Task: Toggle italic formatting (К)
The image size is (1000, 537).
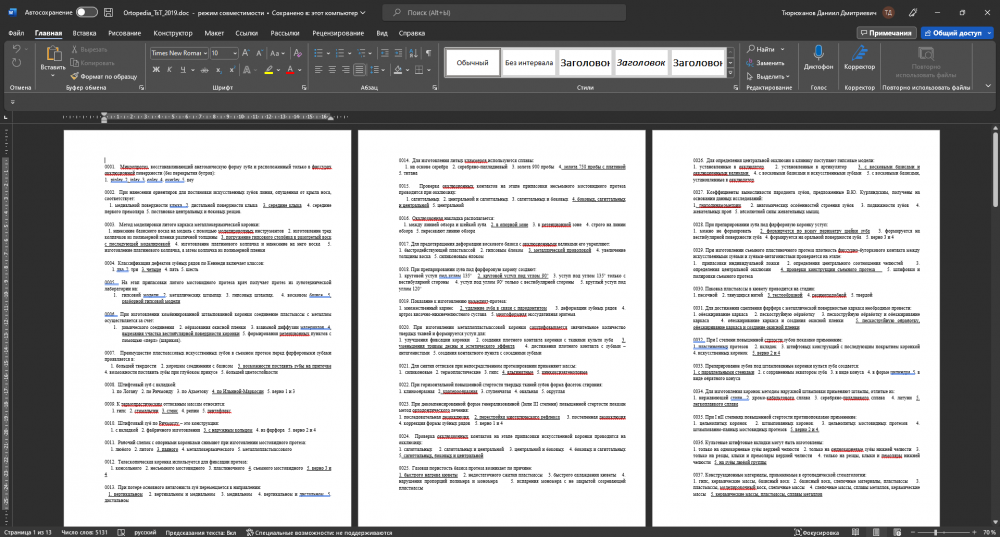Action: tap(170, 71)
